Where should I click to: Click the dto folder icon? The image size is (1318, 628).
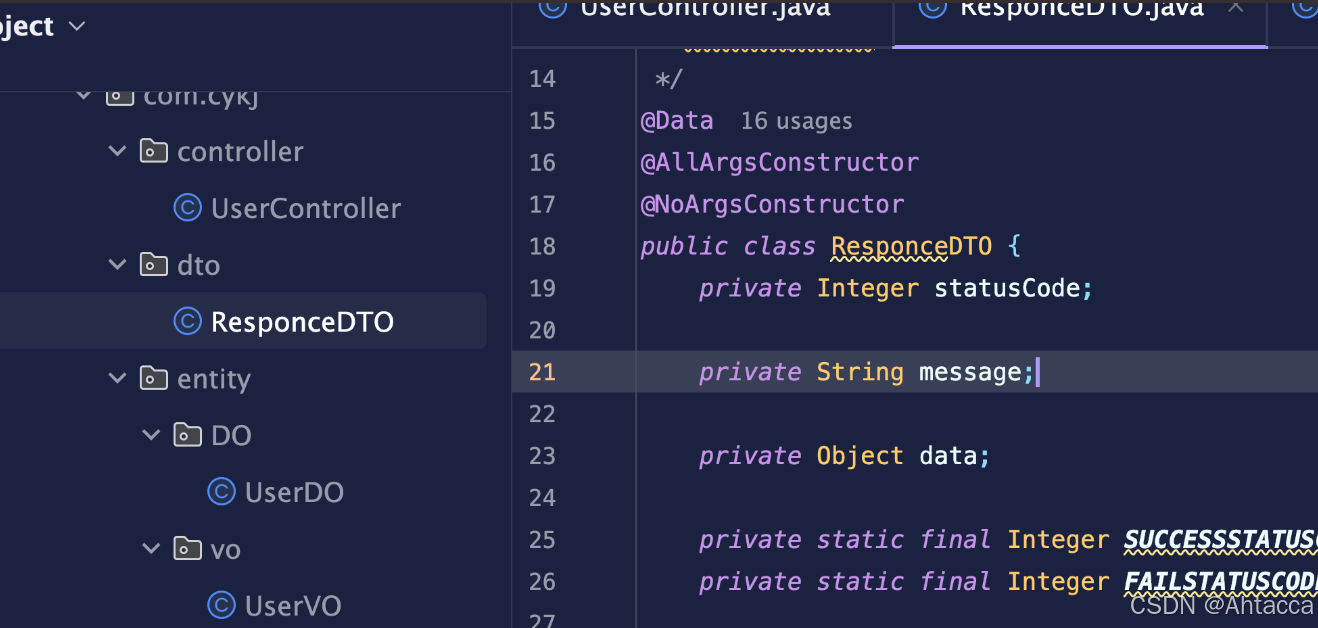pyautogui.click(x=153, y=264)
